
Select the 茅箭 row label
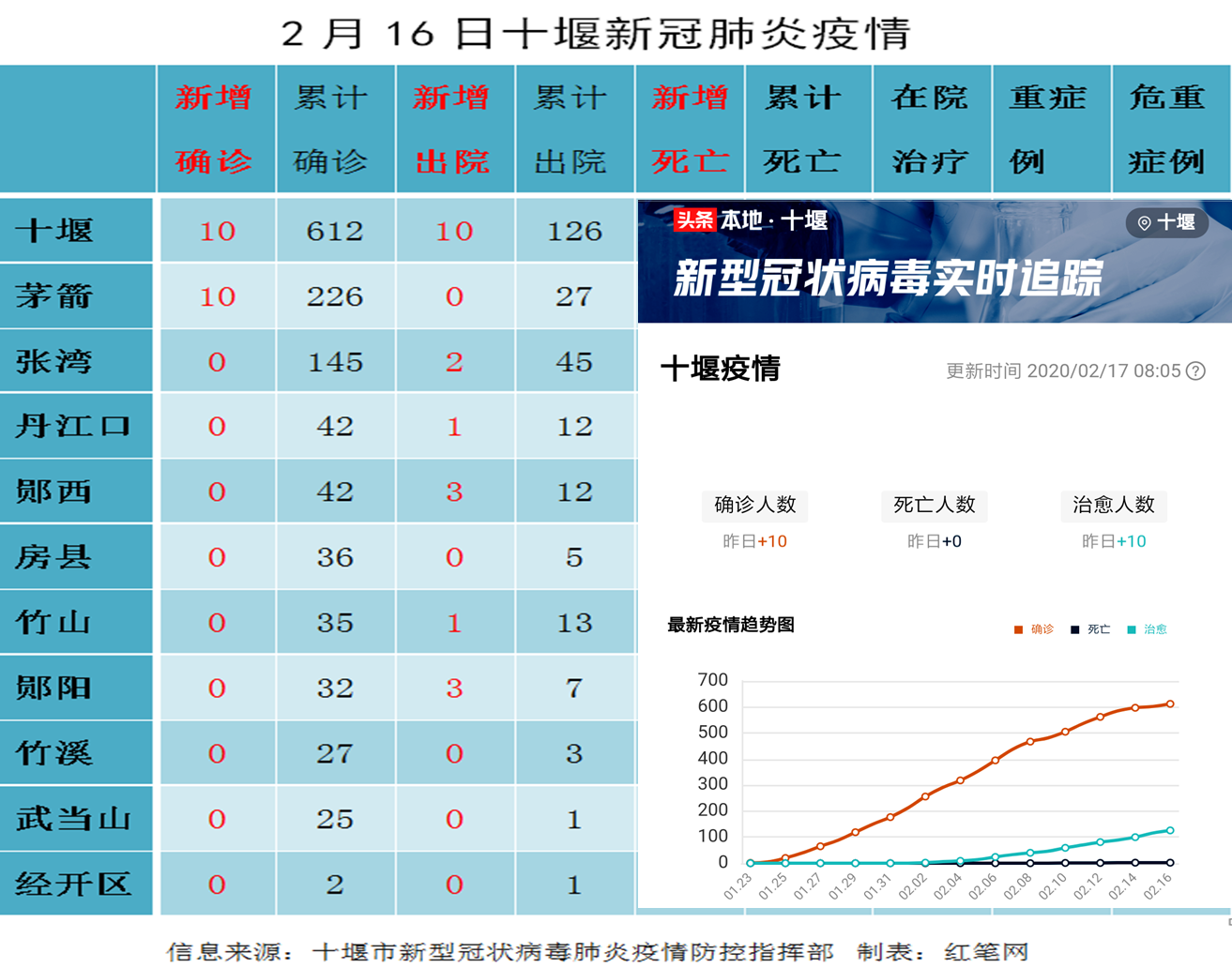pos(54,296)
